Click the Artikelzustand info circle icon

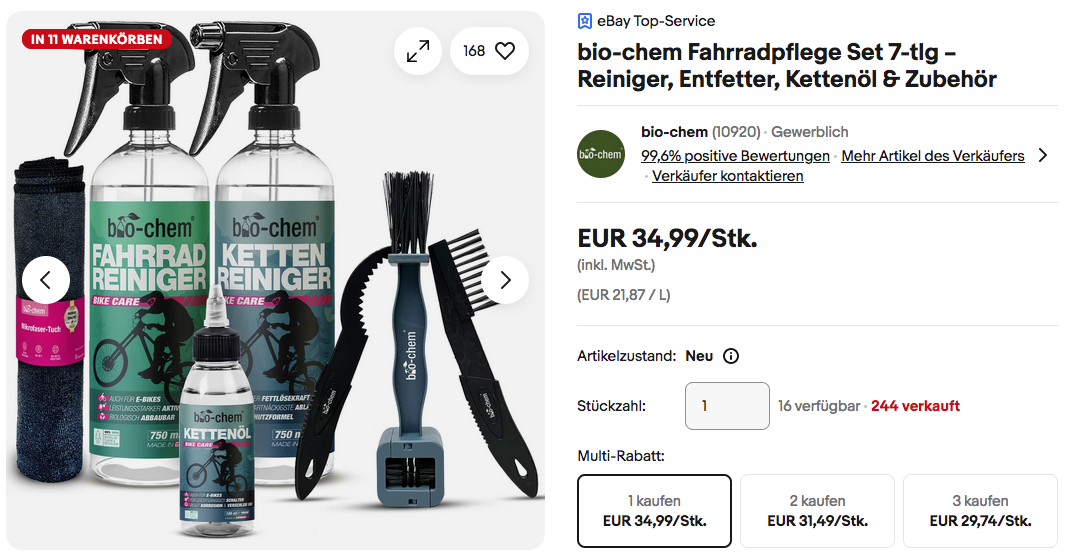[x=731, y=356]
